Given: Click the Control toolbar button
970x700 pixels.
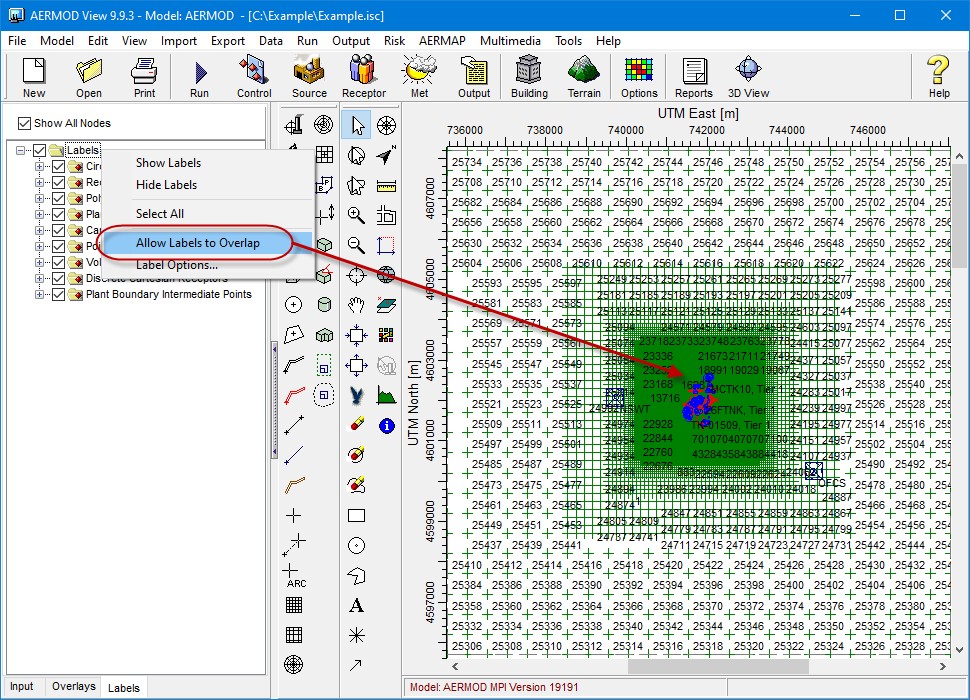Looking at the screenshot, I should 254,77.
